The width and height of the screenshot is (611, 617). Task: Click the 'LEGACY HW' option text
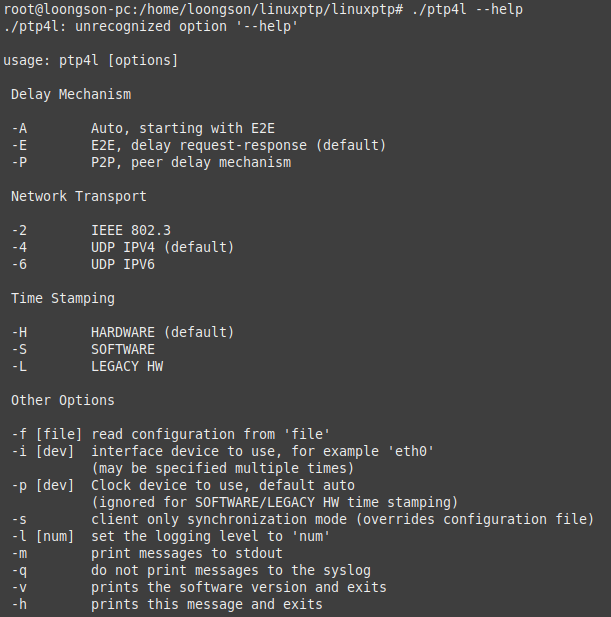126,366
